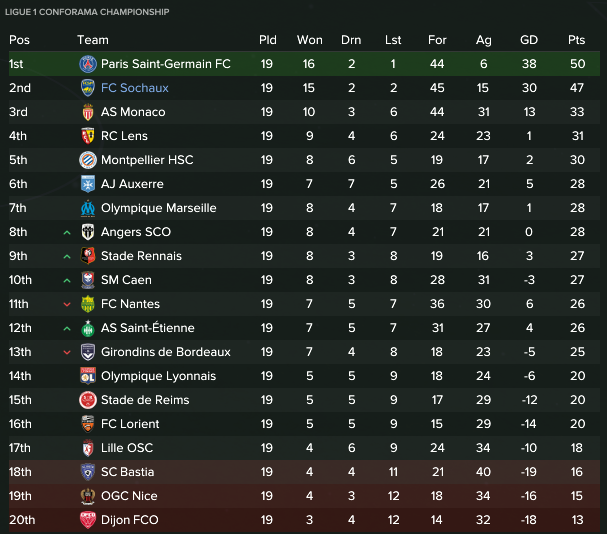Click the AS Monaco crest icon
This screenshot has width=607, height=534.
[88, 112]
